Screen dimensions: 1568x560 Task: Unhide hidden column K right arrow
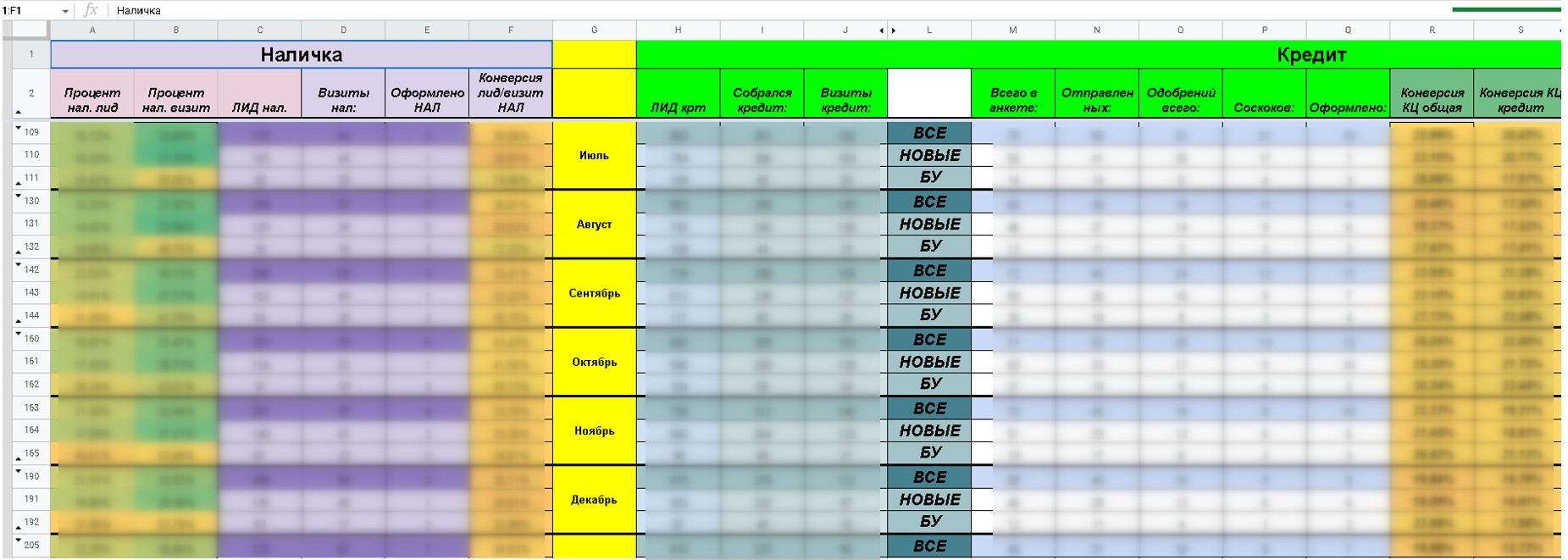(894, 30)
